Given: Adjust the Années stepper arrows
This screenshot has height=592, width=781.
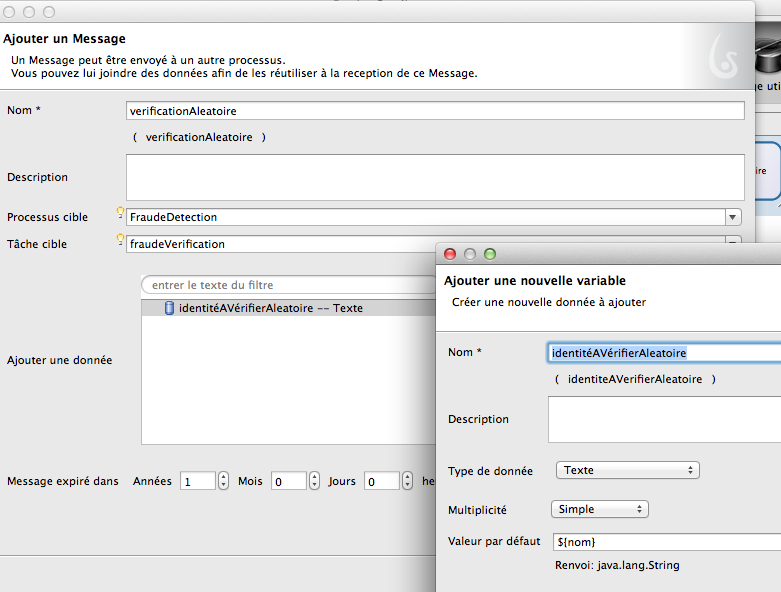Looking at the screenshot, I should pos(223,481).
